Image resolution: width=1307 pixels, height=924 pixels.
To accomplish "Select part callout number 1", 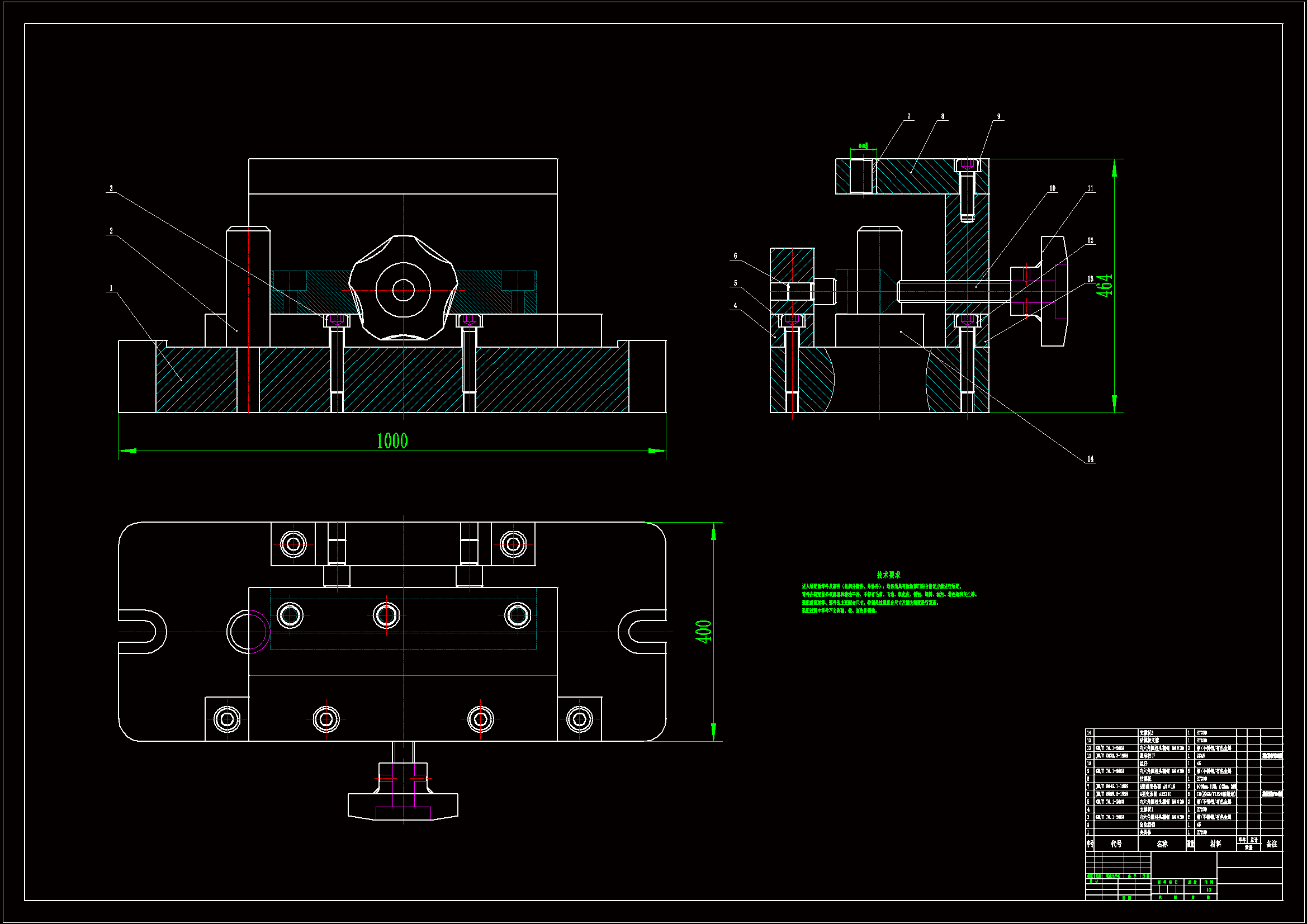I will pyautogui.click(x=111, y=288).
